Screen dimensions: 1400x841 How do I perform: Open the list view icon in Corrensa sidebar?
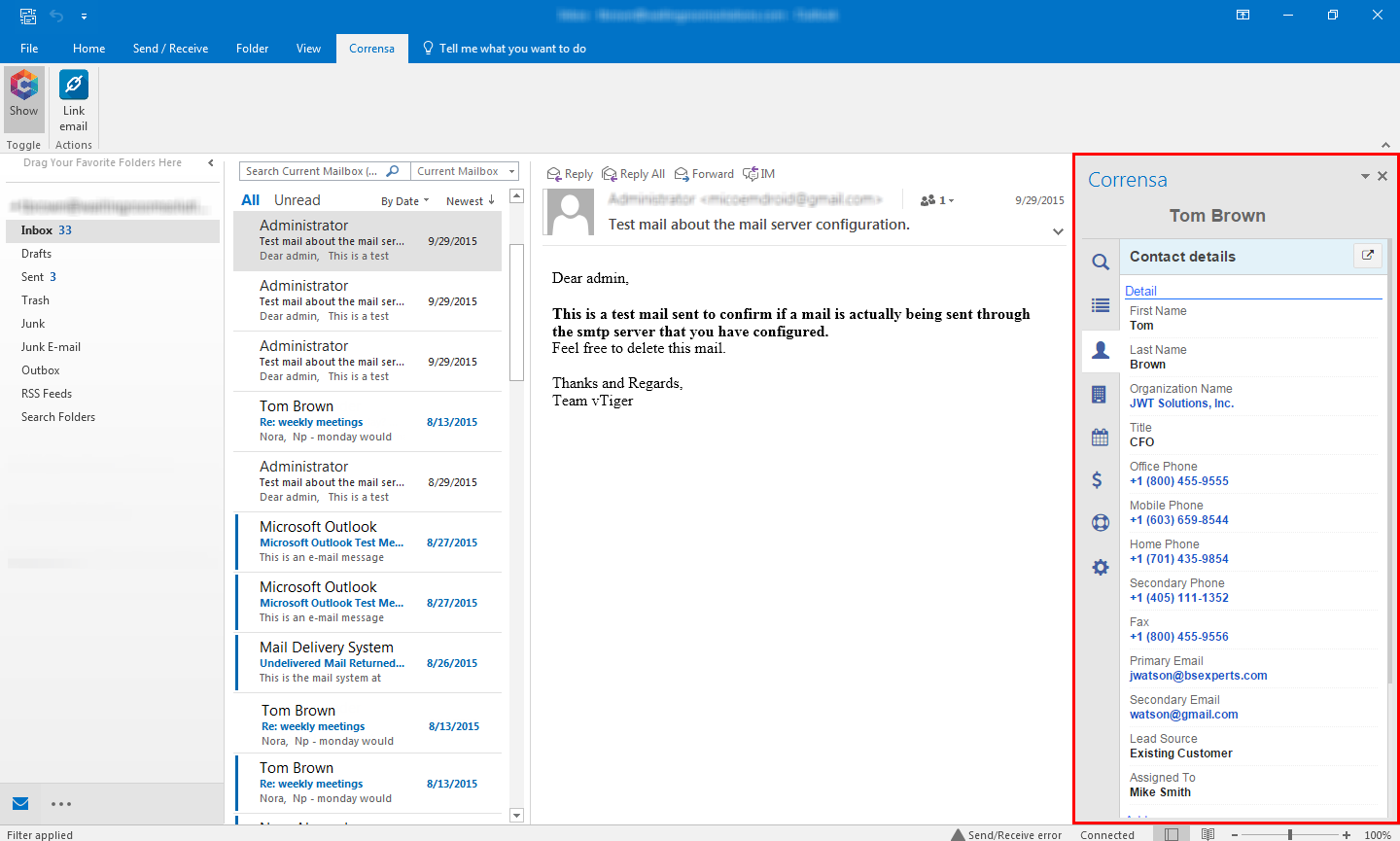pos(1100,305)
